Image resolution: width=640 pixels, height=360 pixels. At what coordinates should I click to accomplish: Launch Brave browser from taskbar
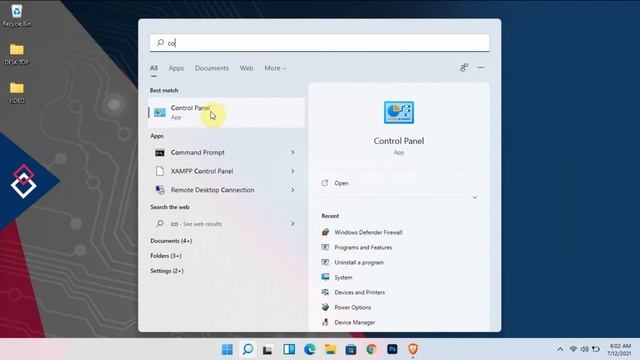(413, 349)
